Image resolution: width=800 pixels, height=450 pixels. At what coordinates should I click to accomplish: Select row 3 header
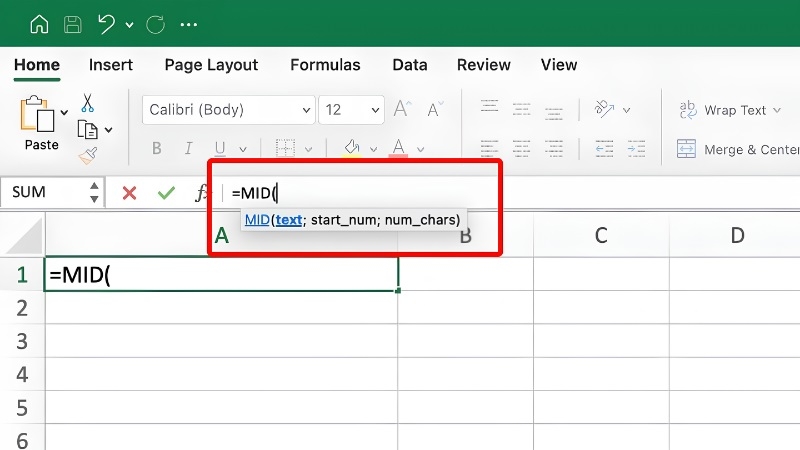(x=22, y=341)
